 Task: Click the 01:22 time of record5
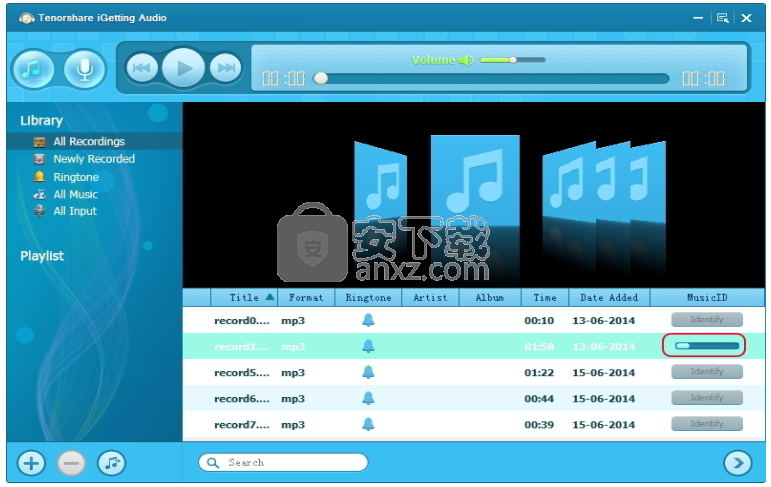539,373
